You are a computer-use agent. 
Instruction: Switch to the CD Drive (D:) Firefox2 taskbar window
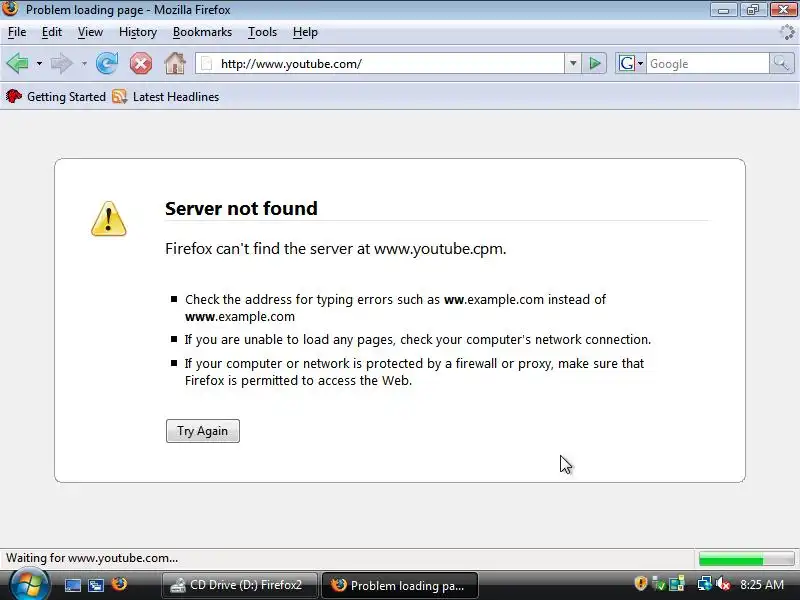(x=239, y=585)
